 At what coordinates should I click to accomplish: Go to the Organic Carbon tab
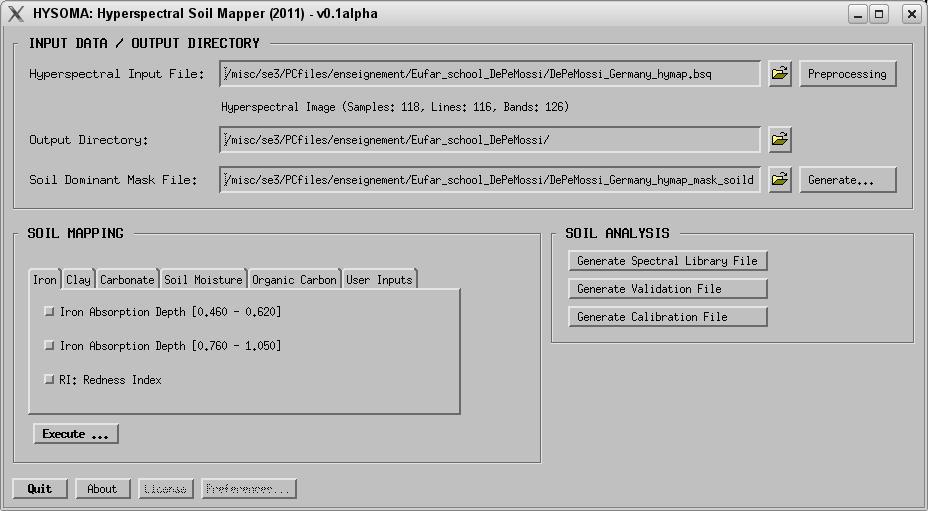pyautogui.click(x=294, y=280)
